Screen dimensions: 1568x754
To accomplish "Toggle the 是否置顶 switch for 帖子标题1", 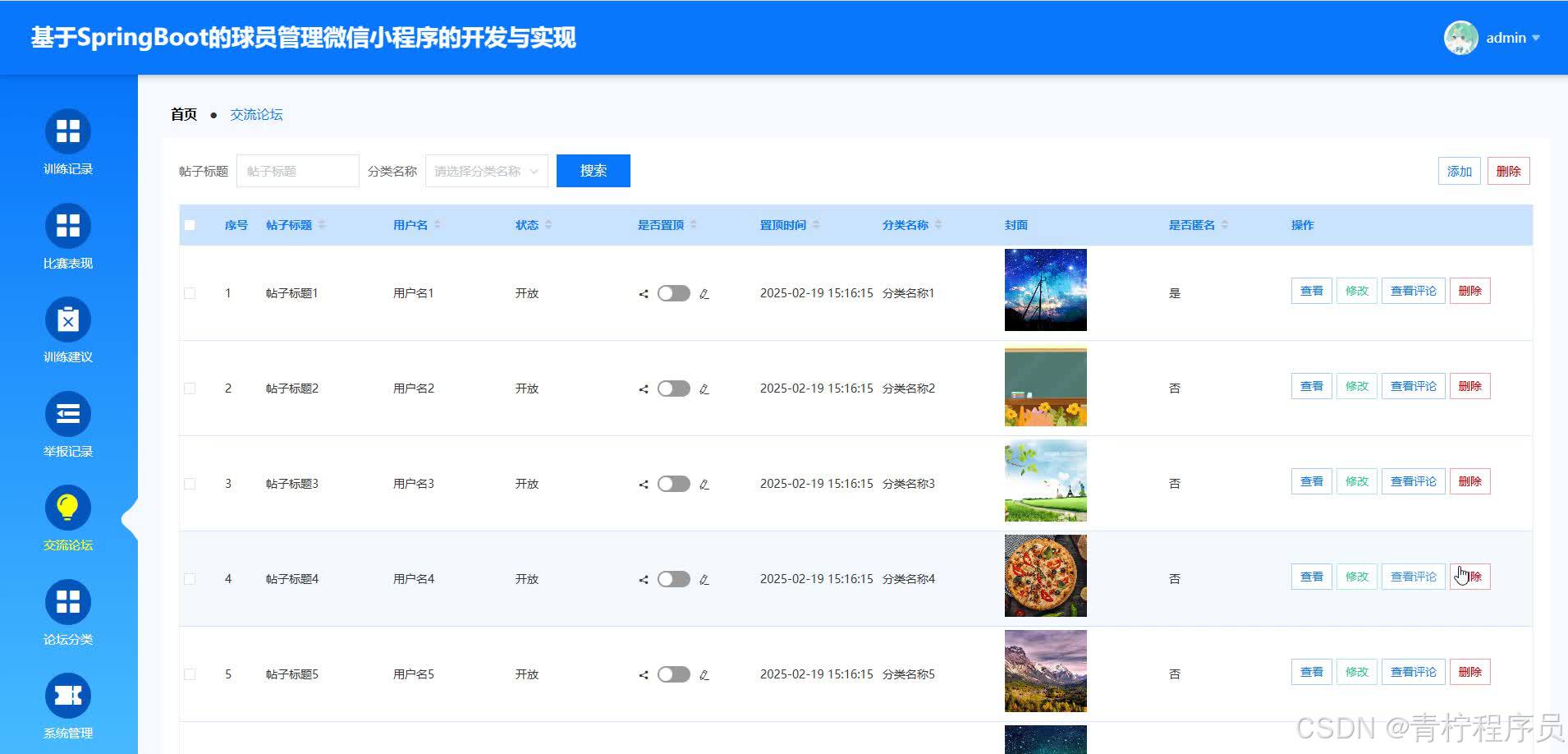I will click(673, 293).
